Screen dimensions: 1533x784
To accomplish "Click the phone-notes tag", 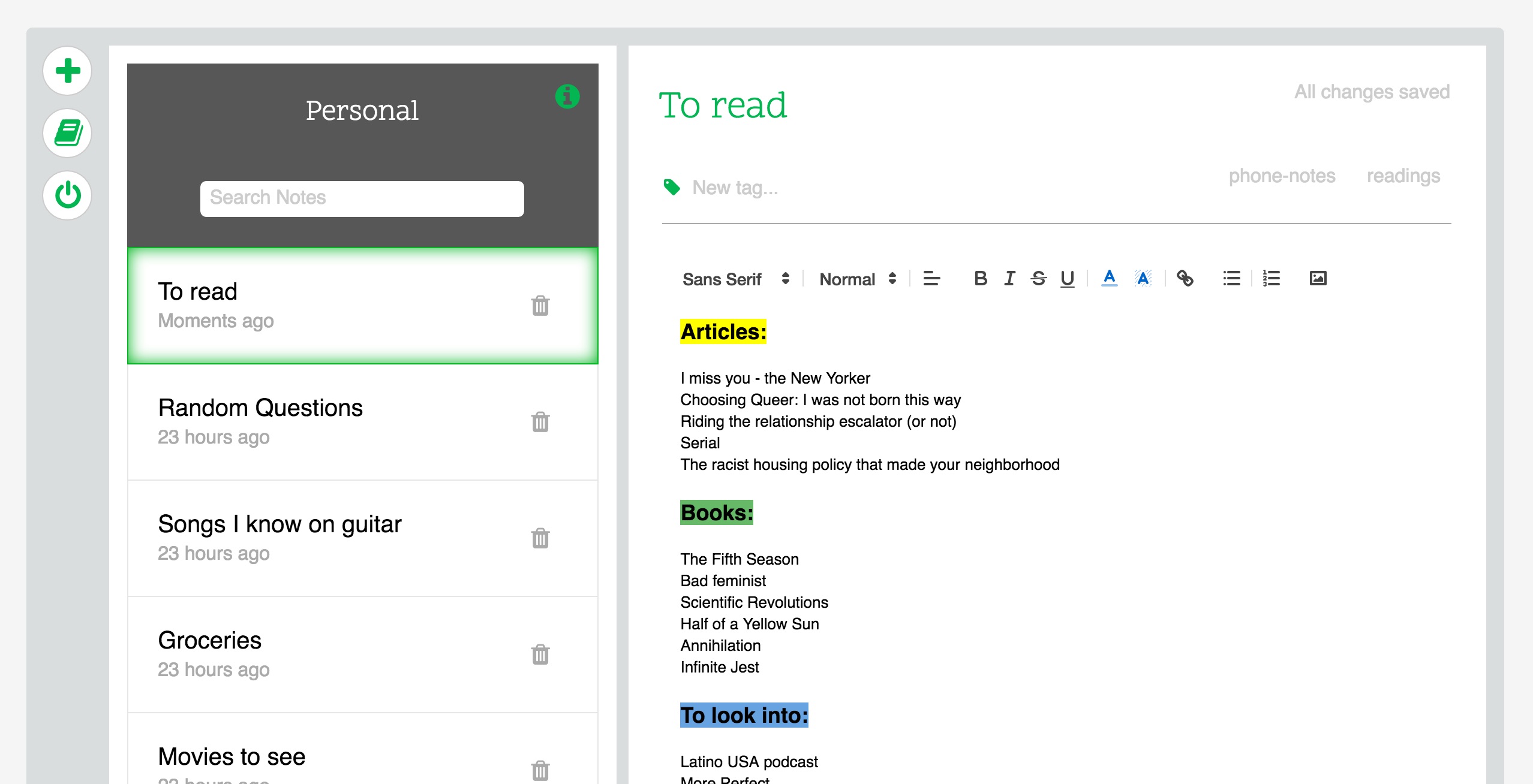I will [1282, 176].
